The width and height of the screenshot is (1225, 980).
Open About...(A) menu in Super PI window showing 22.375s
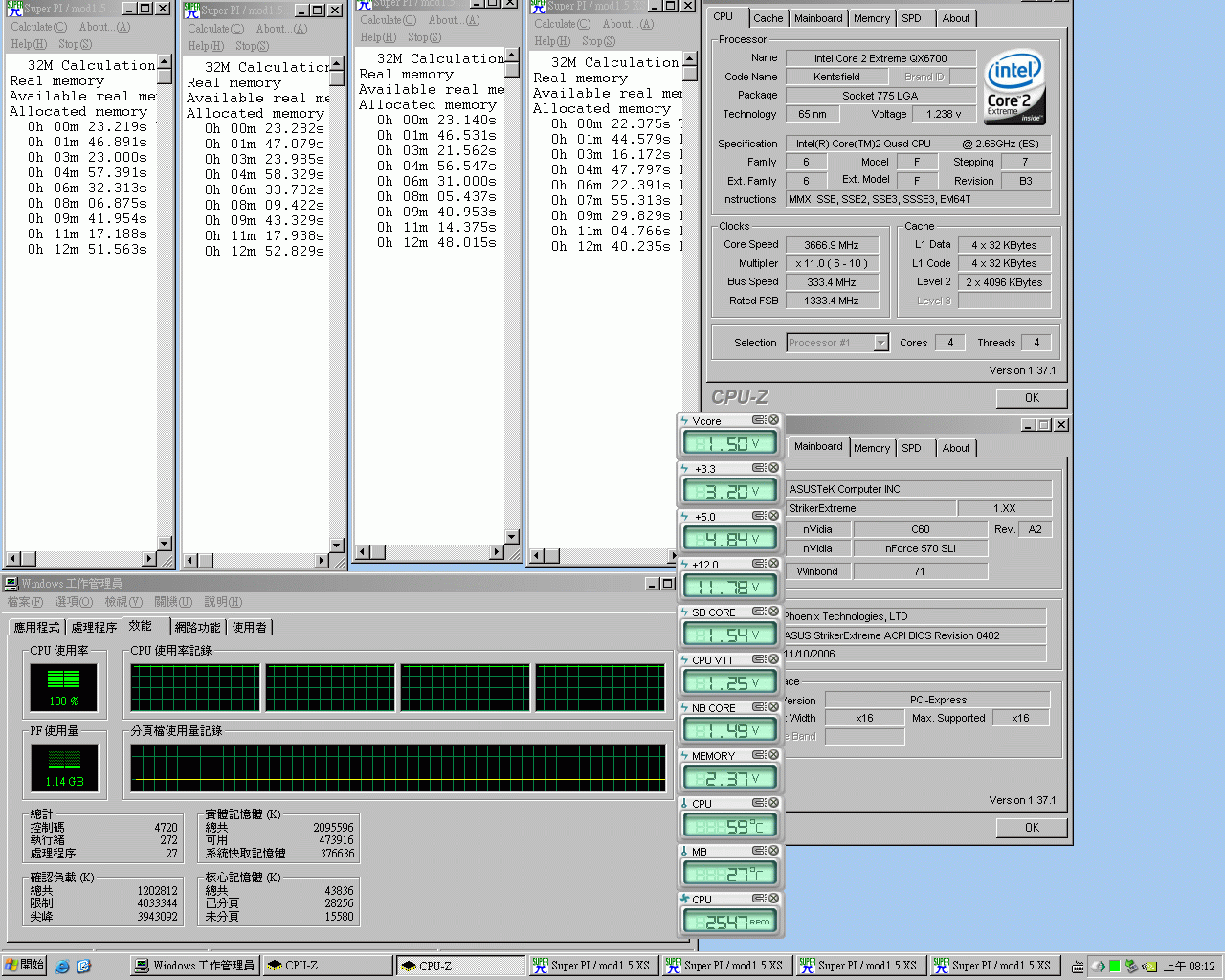coord(628,24)
